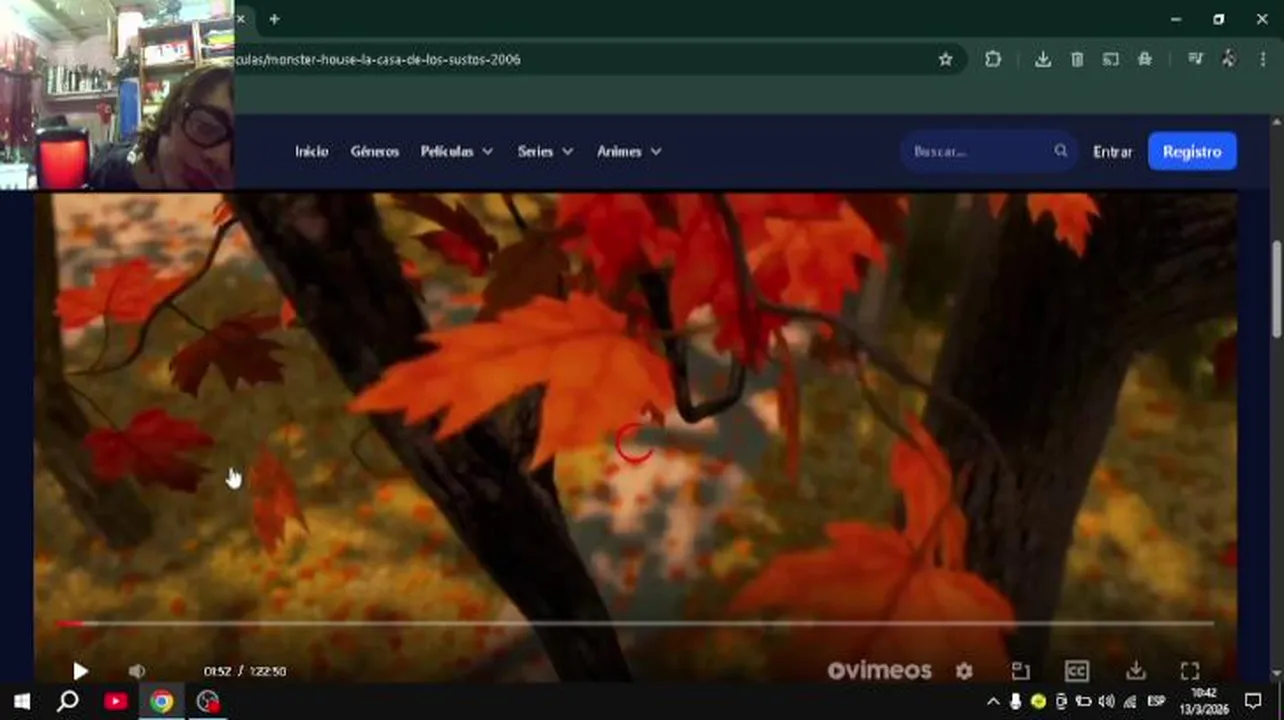1284x720 pixels.
Task: Open the media controls icon in Chrome
Action: (x=1195, y=59)
